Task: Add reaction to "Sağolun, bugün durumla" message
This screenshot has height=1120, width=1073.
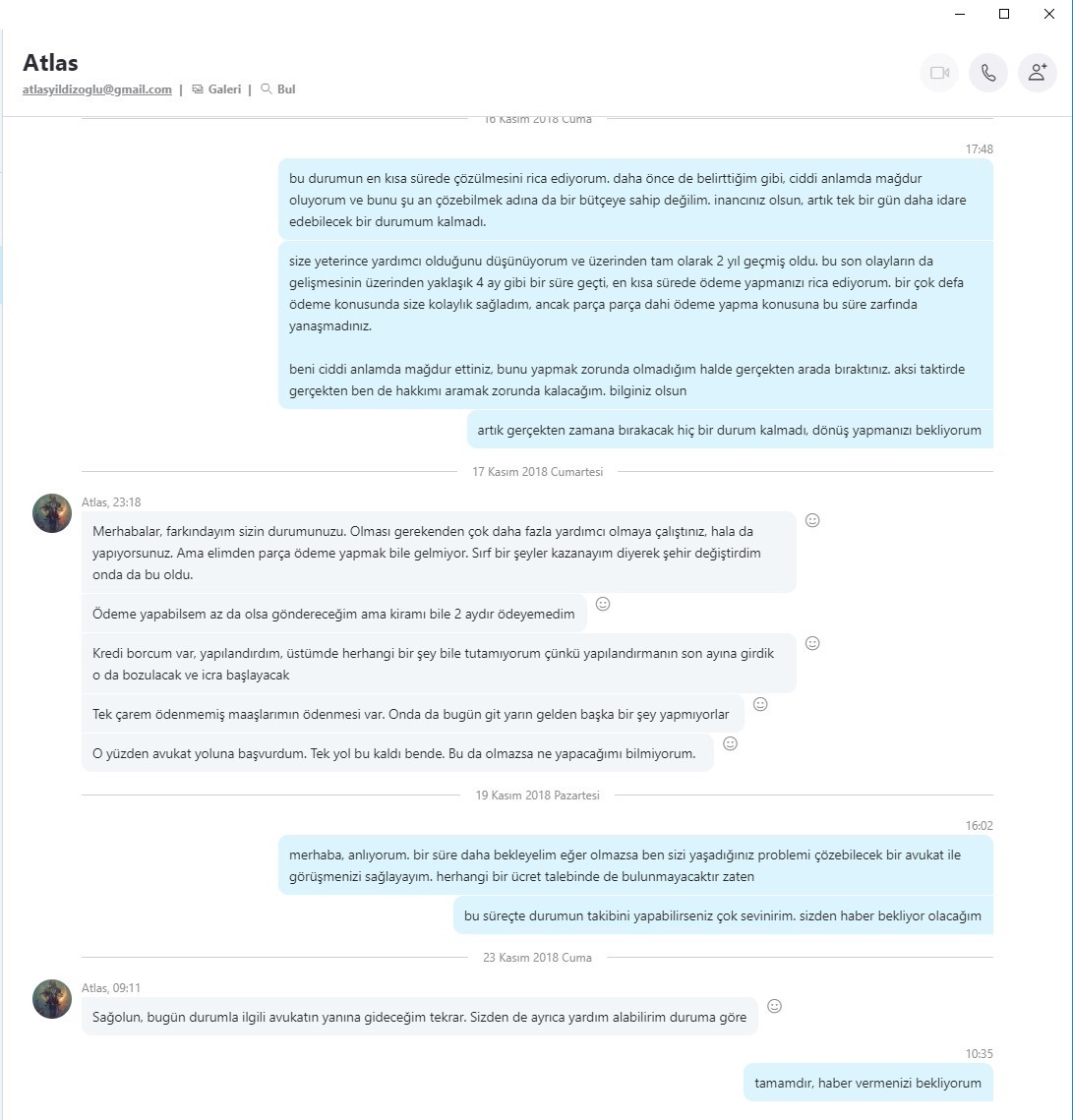Action: coord(774,1006)
